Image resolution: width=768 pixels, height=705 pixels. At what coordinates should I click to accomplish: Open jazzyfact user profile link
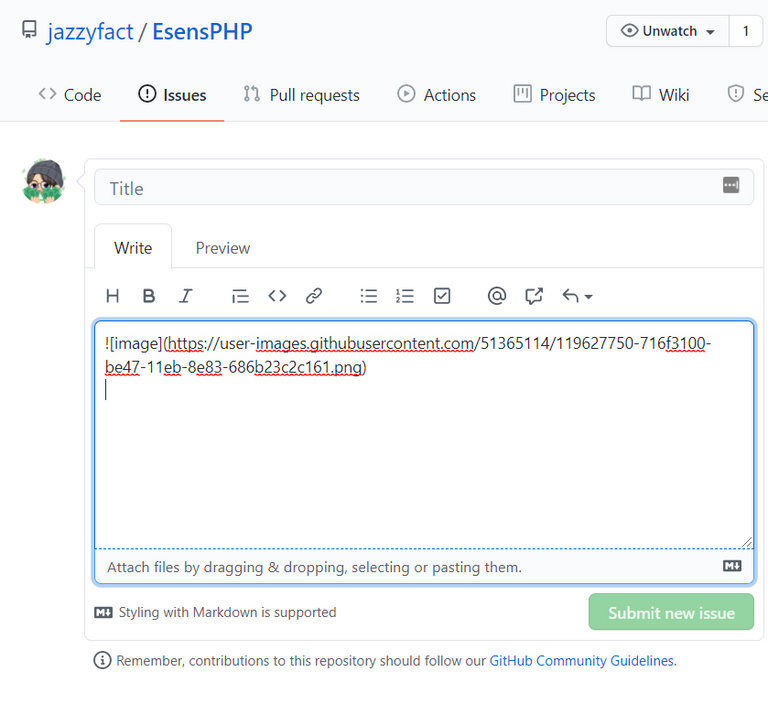point(90,32)
